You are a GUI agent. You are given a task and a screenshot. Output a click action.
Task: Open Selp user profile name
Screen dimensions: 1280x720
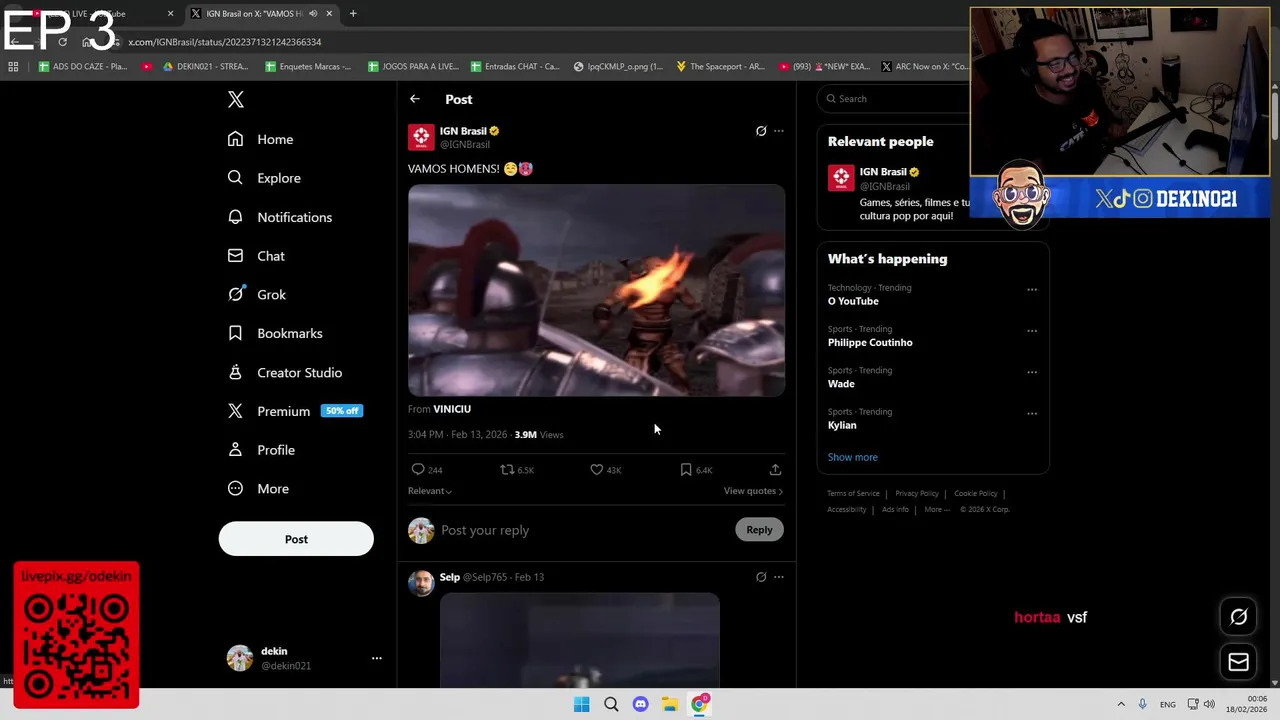tap(450, 577)
